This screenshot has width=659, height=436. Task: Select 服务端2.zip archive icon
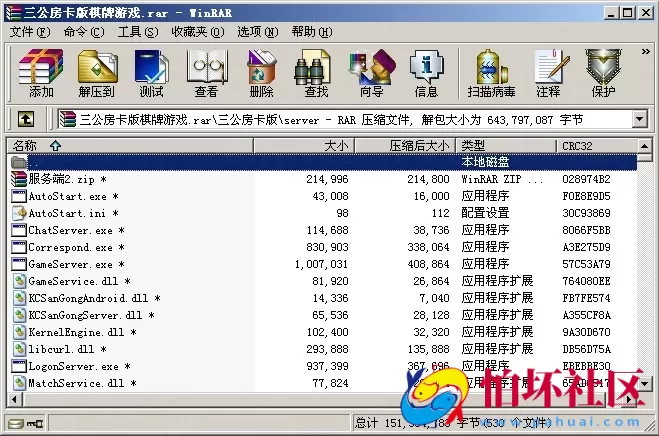tap(19, 179)
